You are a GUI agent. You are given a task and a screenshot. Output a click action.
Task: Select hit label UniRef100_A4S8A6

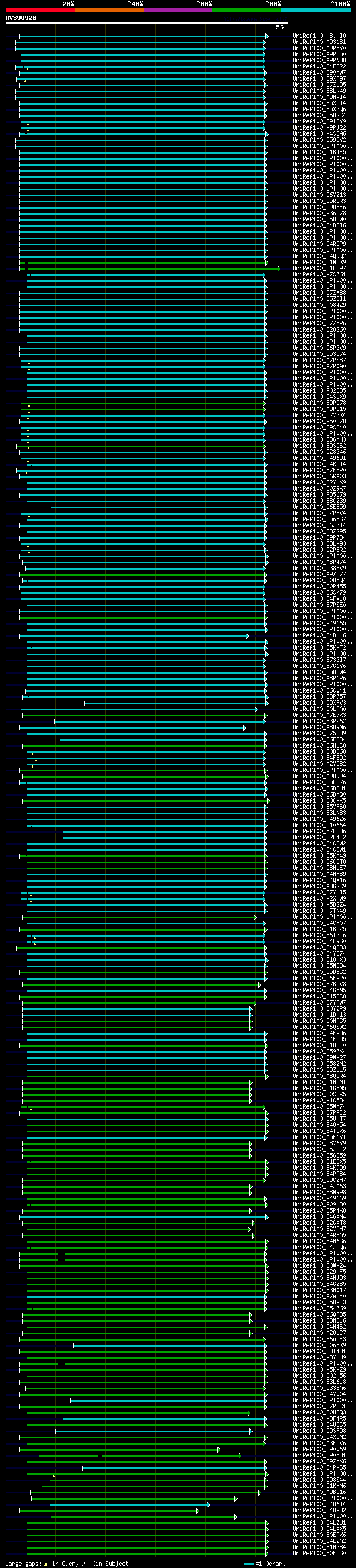pyautogui.click(x=319, y=134)
